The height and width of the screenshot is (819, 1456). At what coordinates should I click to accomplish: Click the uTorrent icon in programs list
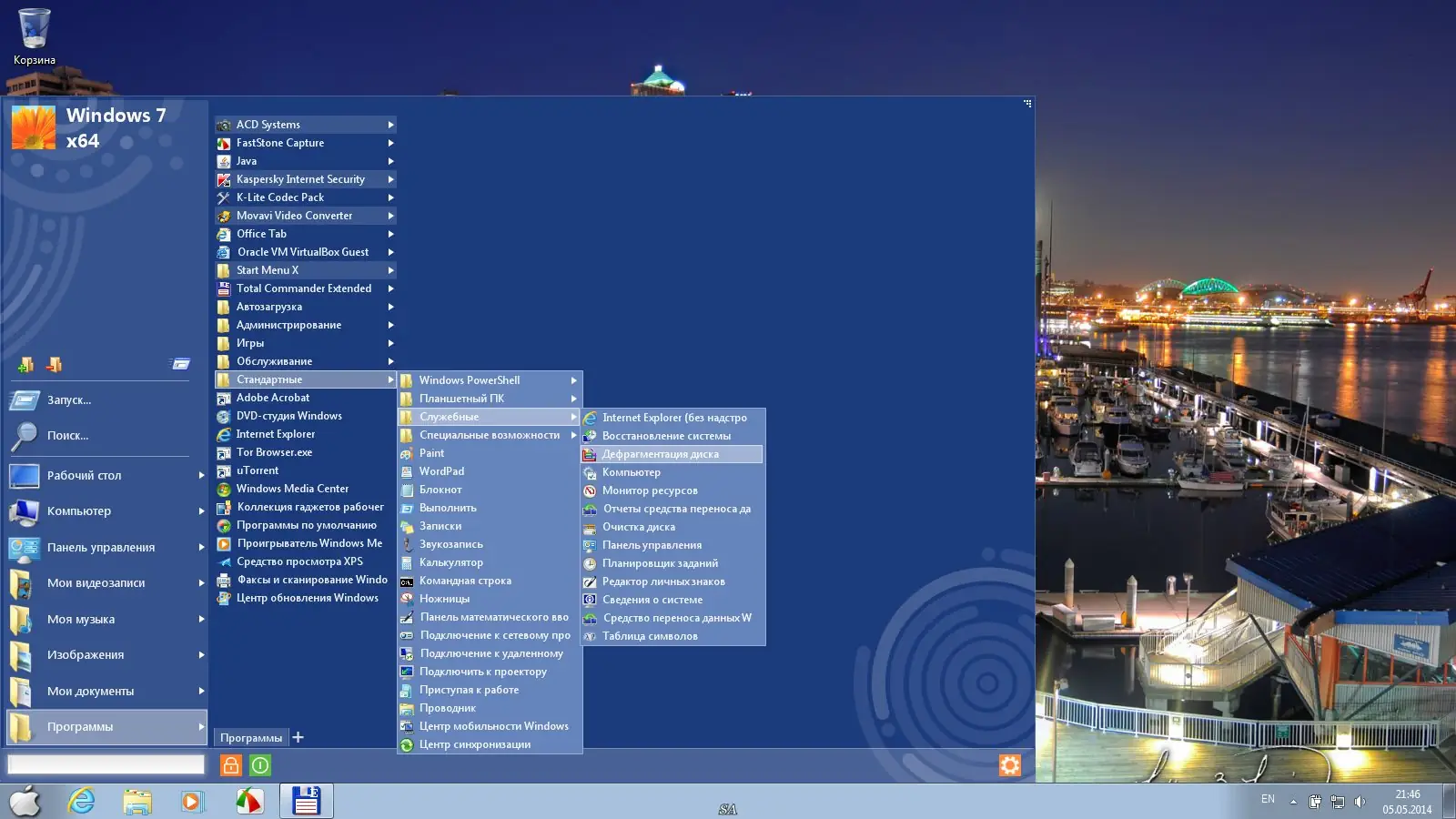pos(224,470)
